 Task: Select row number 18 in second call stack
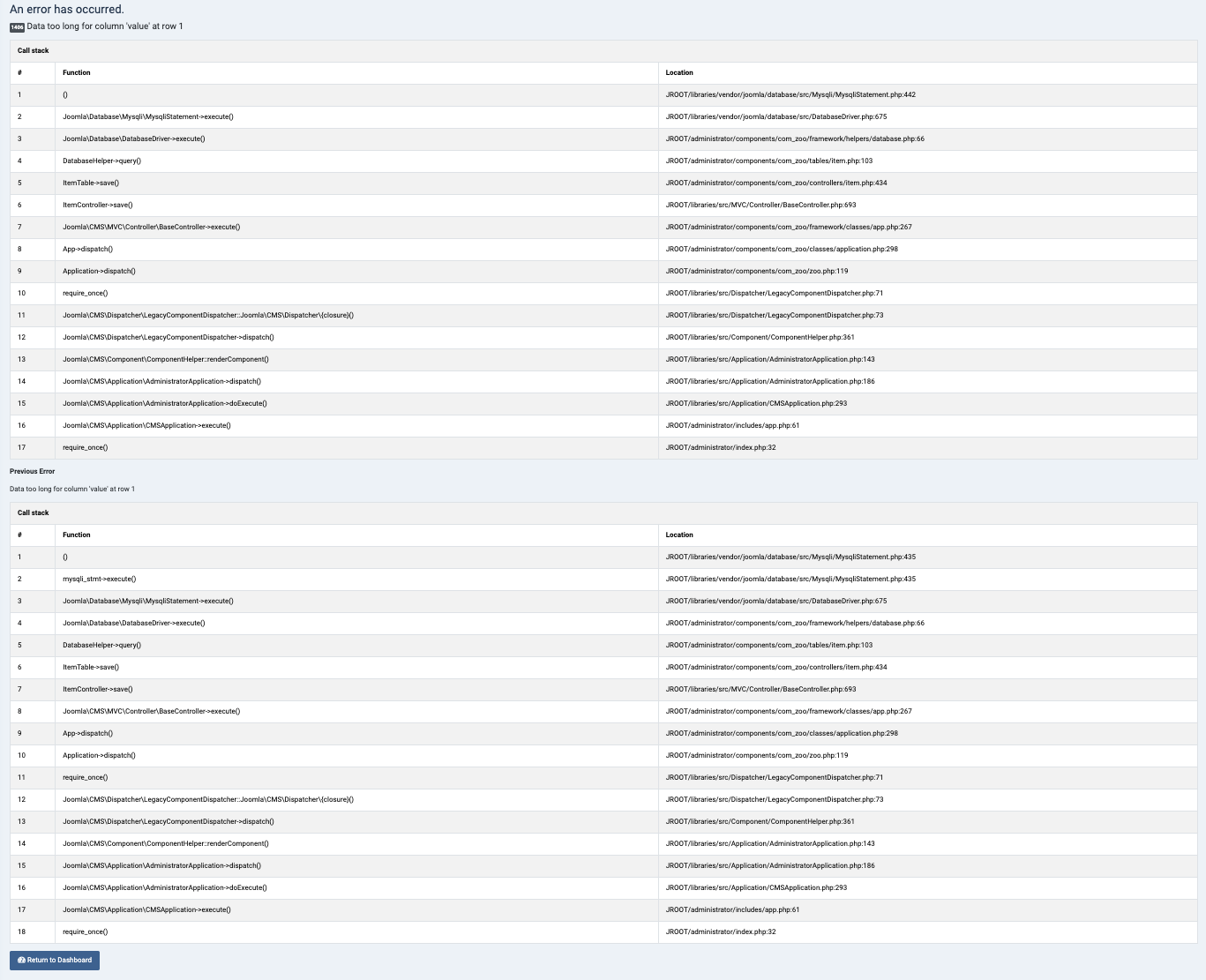pyautogui.click(x=21, y=931)
